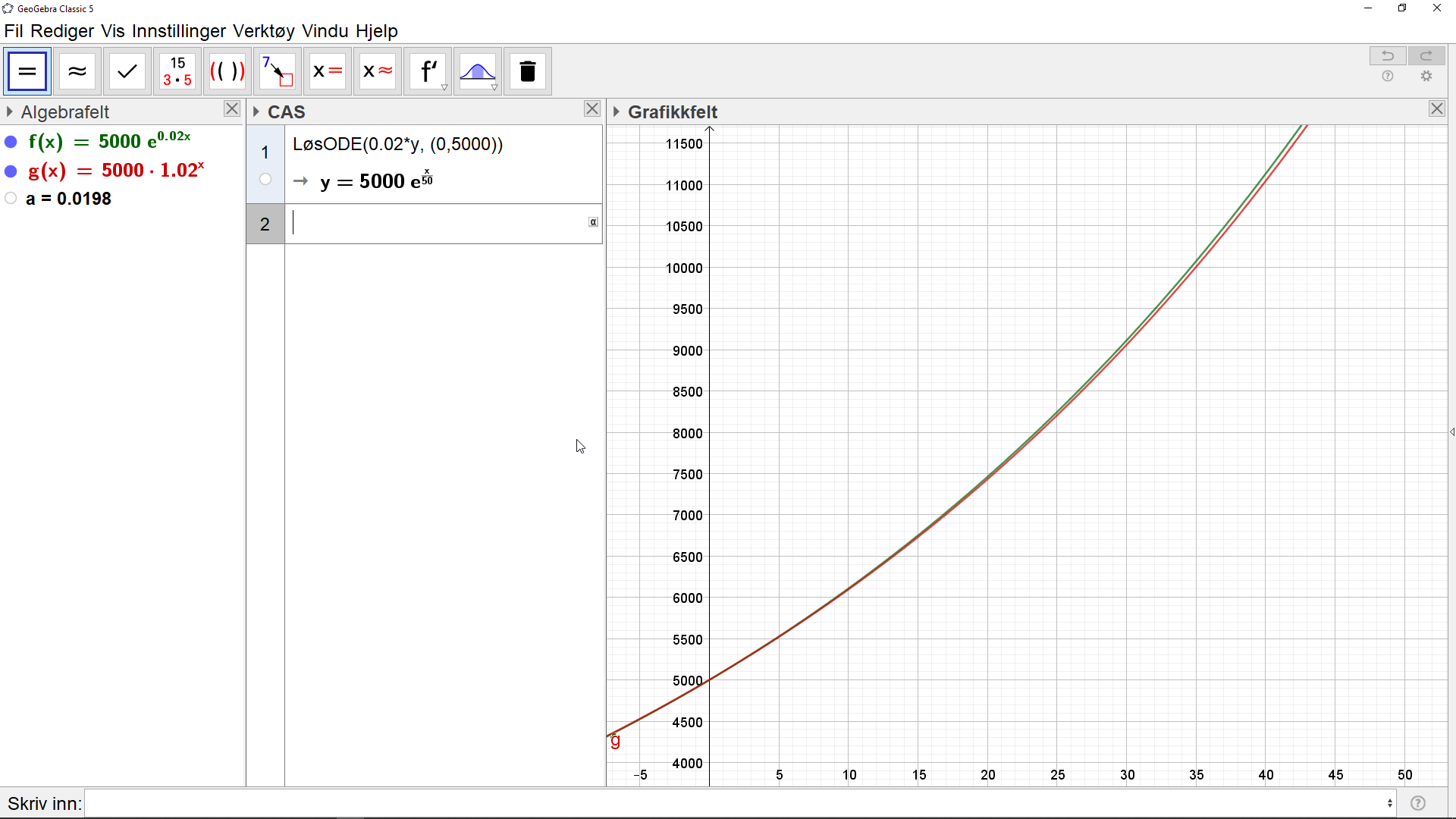This screenshot has width=1456, height=819.
Task: Expand the Grafikkfelt style bar triangle
Action: click(617, 112)
